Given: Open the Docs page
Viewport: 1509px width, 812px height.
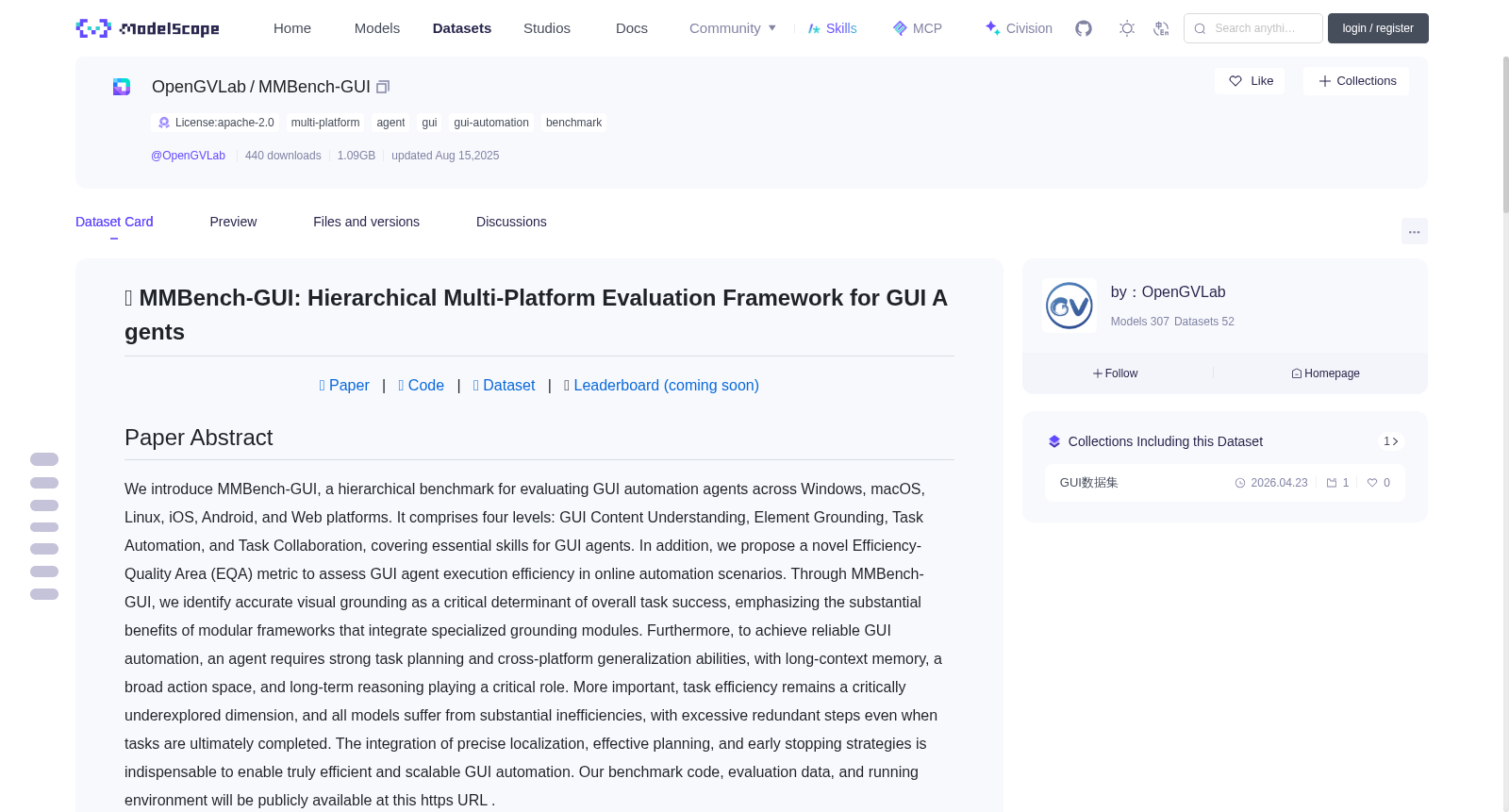Looking at the screenshot, I should (x=632, y=28).
